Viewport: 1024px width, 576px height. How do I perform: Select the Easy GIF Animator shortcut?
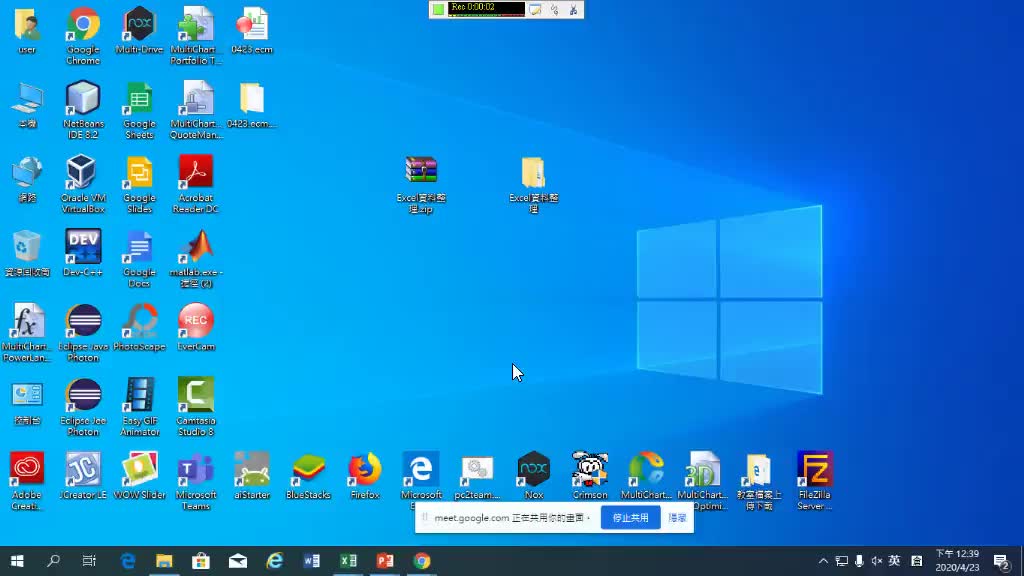[139, 407]
